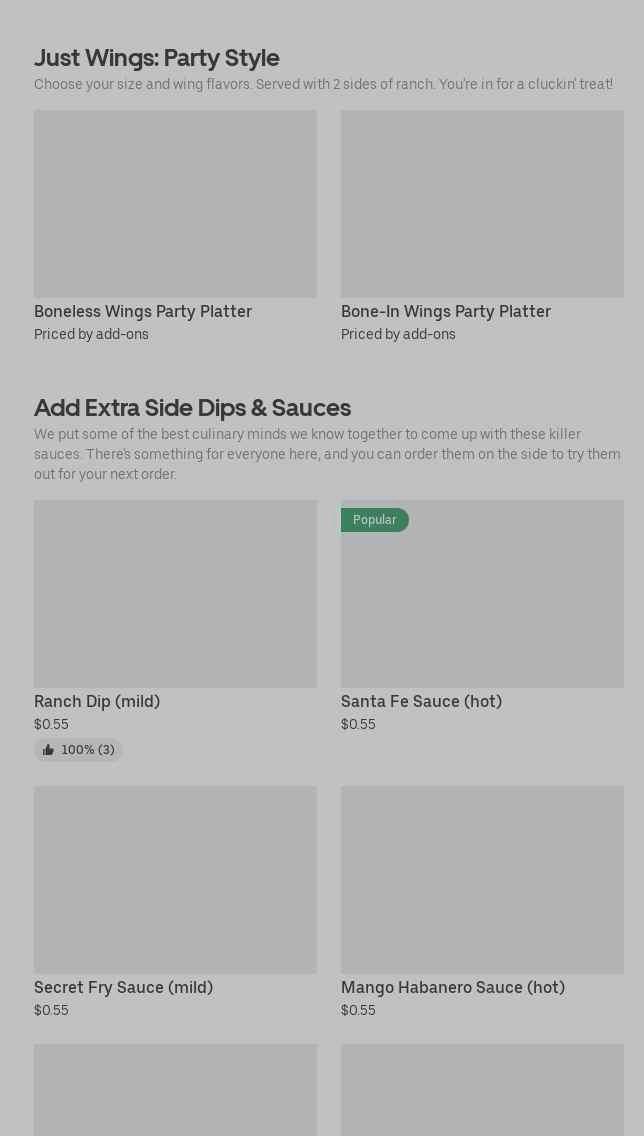
Task: Click the "Just Wings: Party Style" heading
Action: (157, 57)
